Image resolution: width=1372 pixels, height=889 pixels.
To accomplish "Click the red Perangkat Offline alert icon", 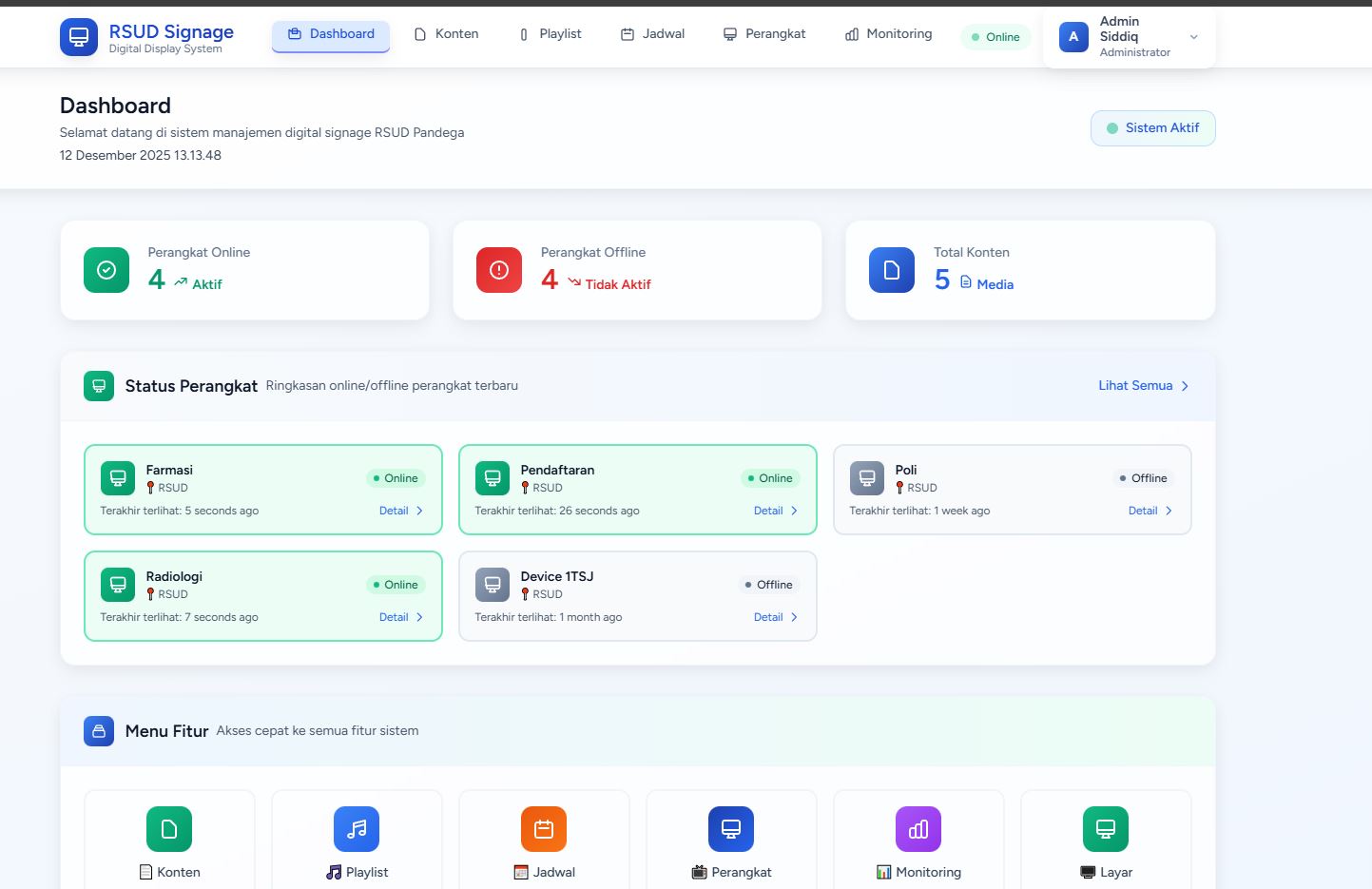I will point(499,270).
